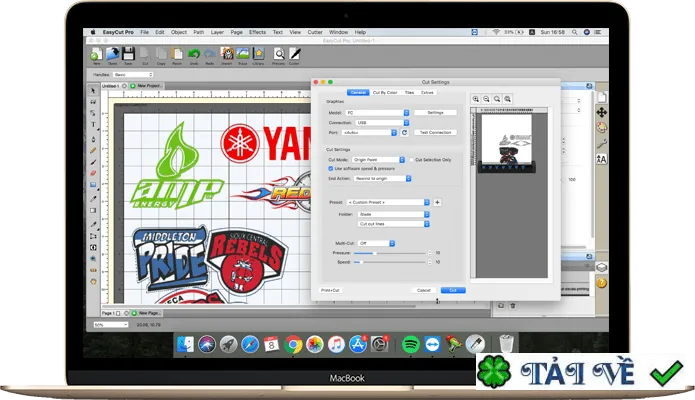Select the pencil draw tool
The height and width of the screenshot is (400, 695).
coord(93,151)
